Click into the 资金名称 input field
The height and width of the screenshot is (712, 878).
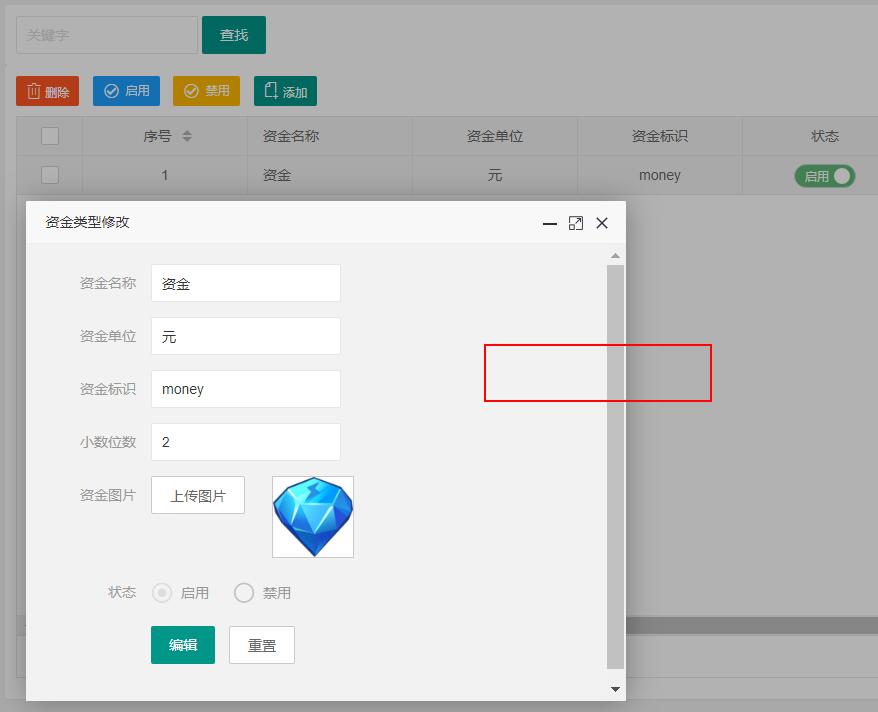coord(246,283)
